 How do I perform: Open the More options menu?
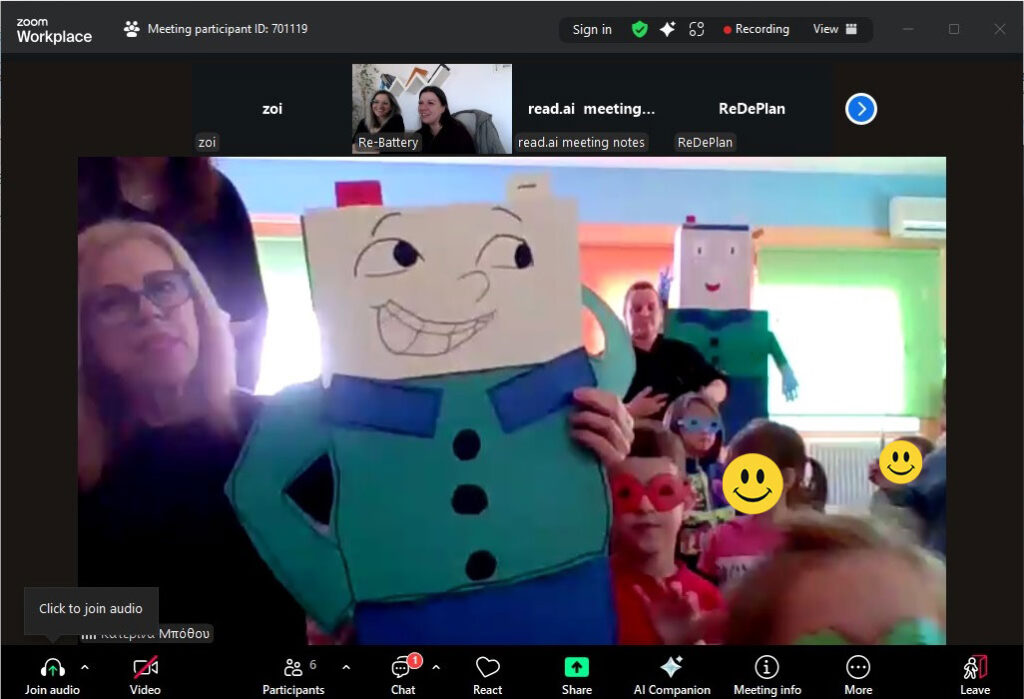click(858, 674)
